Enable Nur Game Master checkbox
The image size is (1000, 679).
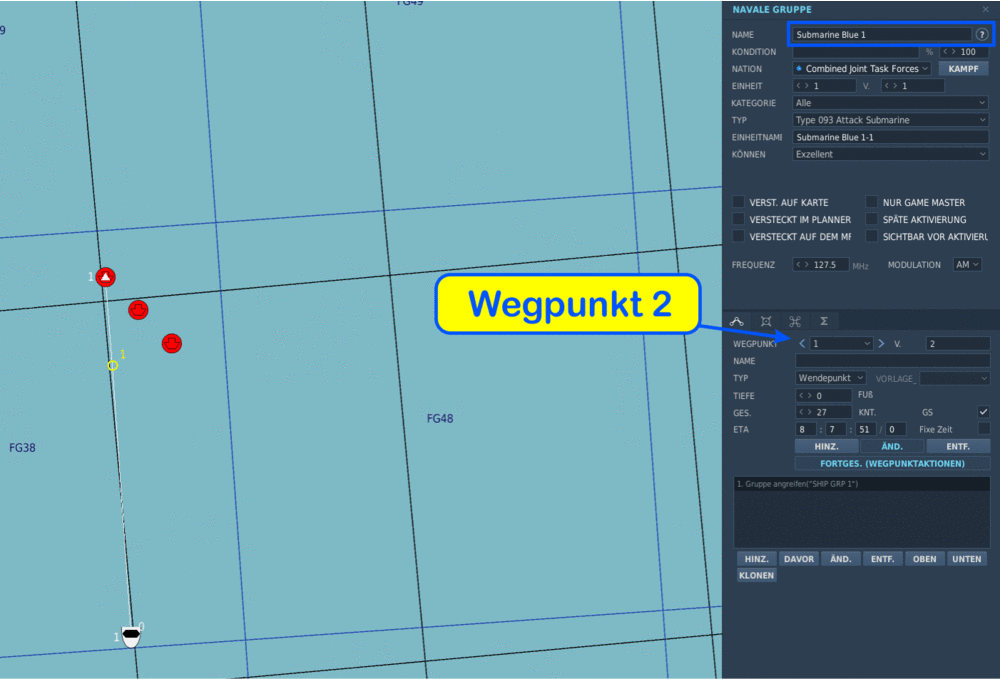(x=872, y=202)
